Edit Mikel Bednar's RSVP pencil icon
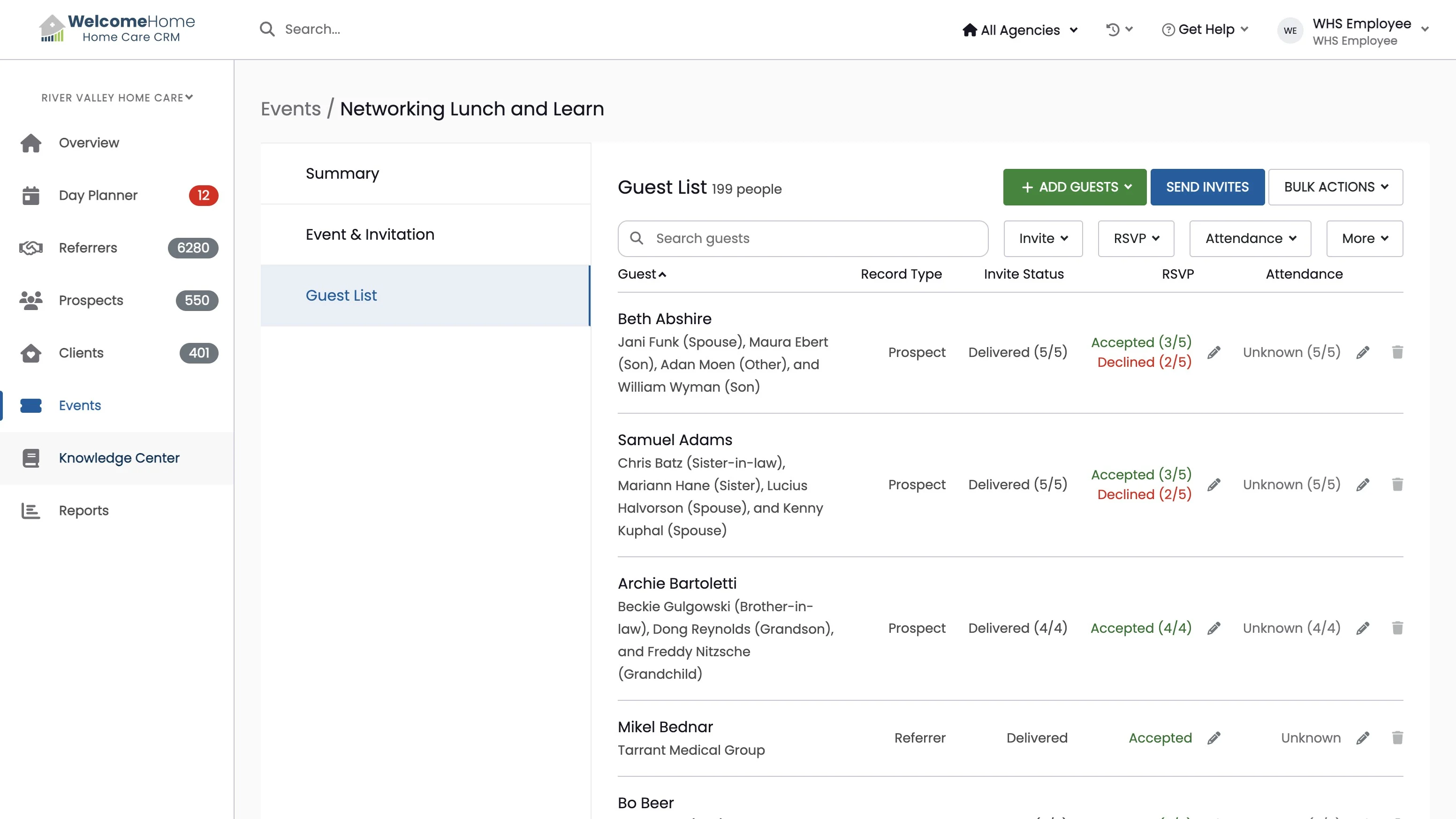This screenshot has height=819, width=1456. [1213, 737]
